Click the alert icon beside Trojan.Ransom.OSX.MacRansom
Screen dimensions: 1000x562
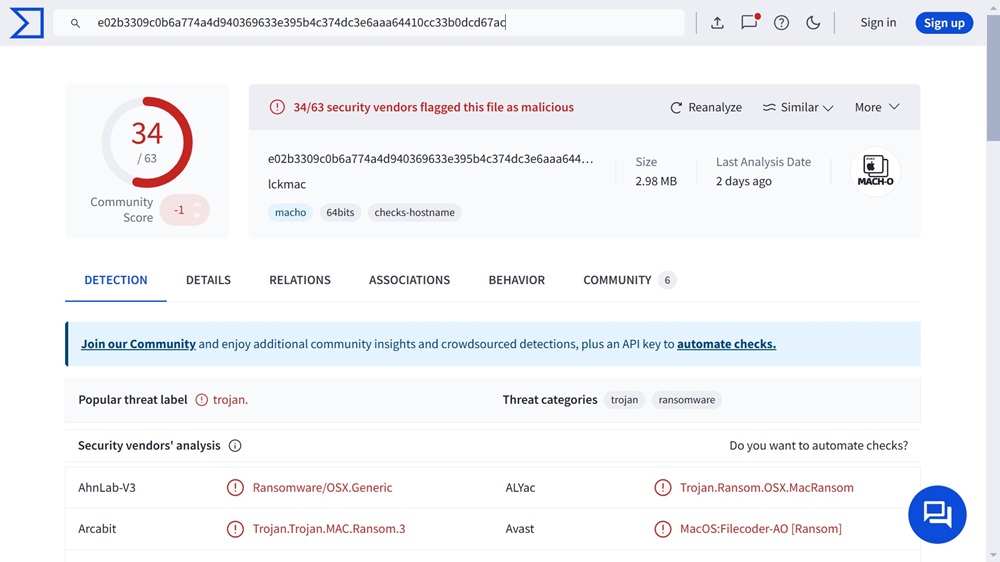coord(663,487)
